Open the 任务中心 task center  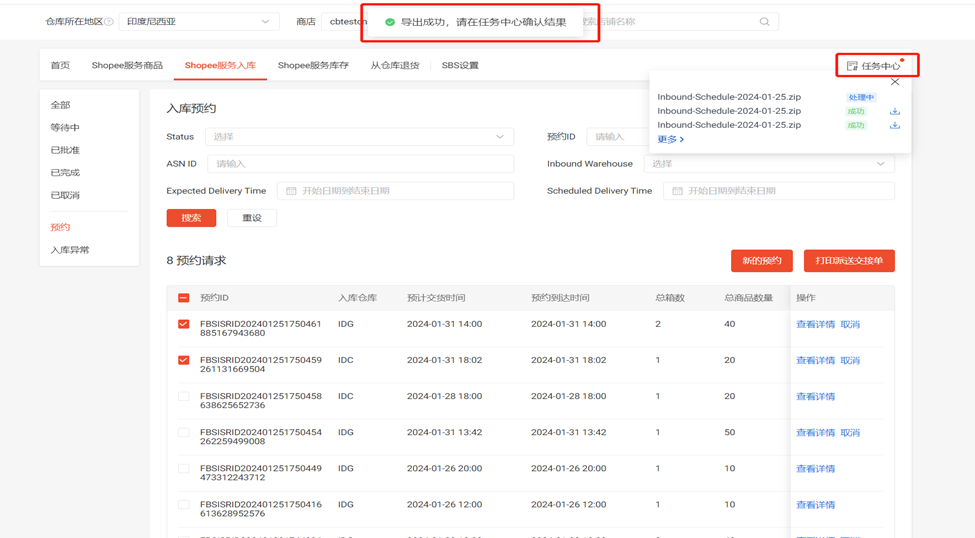876,66
